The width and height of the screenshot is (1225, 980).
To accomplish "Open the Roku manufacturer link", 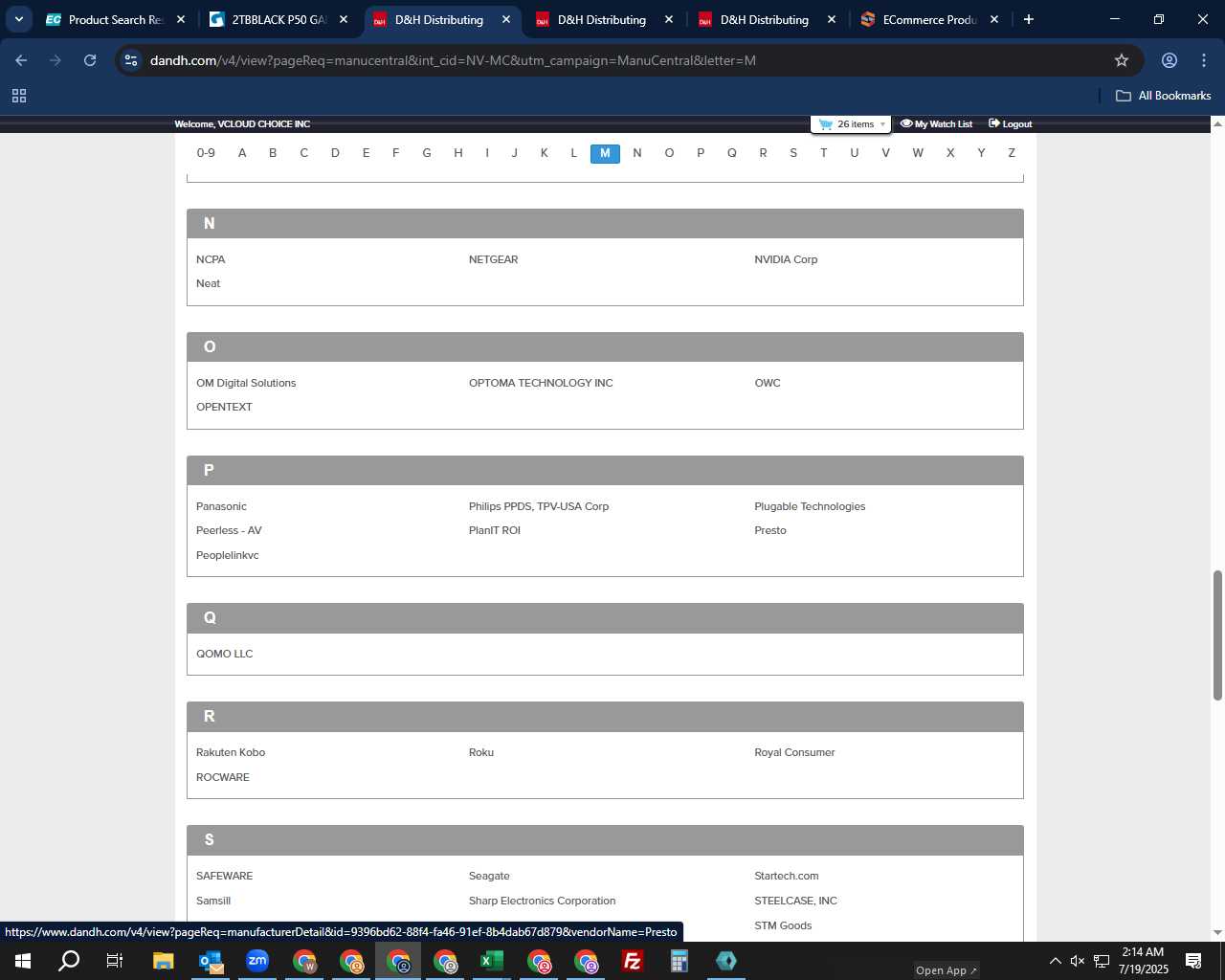I will (481, 752).
